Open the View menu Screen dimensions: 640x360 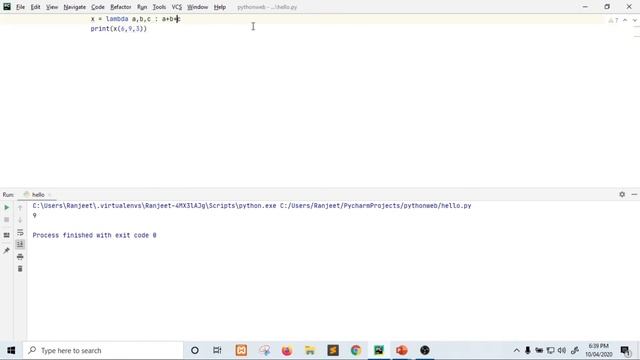coord(52,7)
